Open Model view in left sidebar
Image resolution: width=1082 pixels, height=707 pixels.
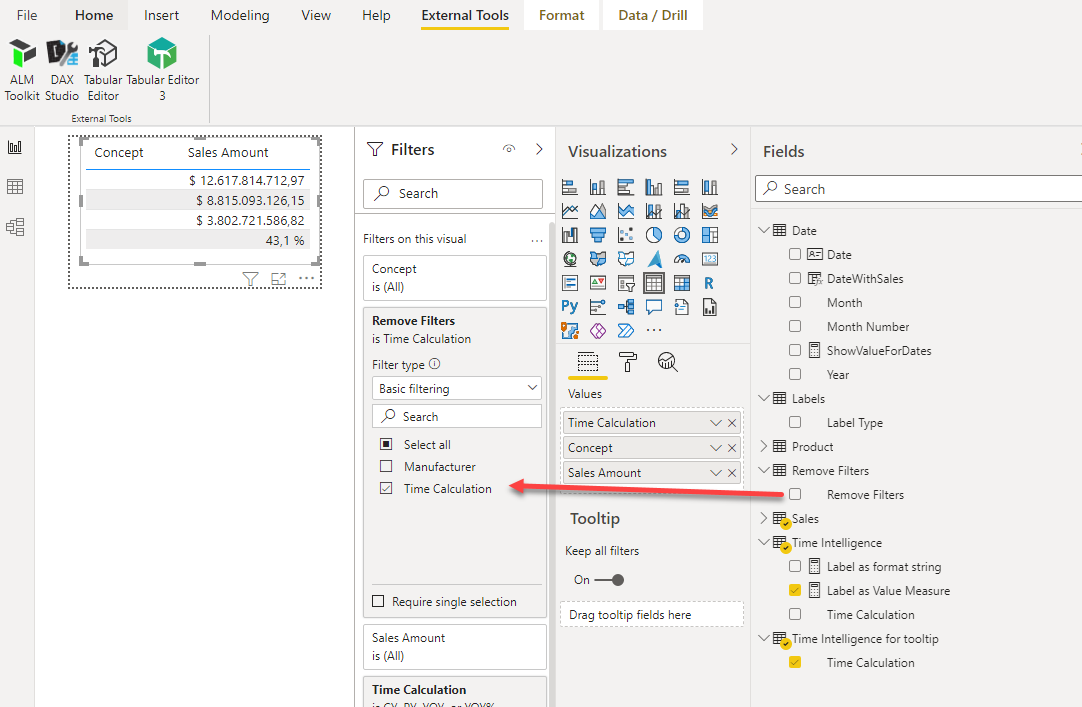click(15, 227)
